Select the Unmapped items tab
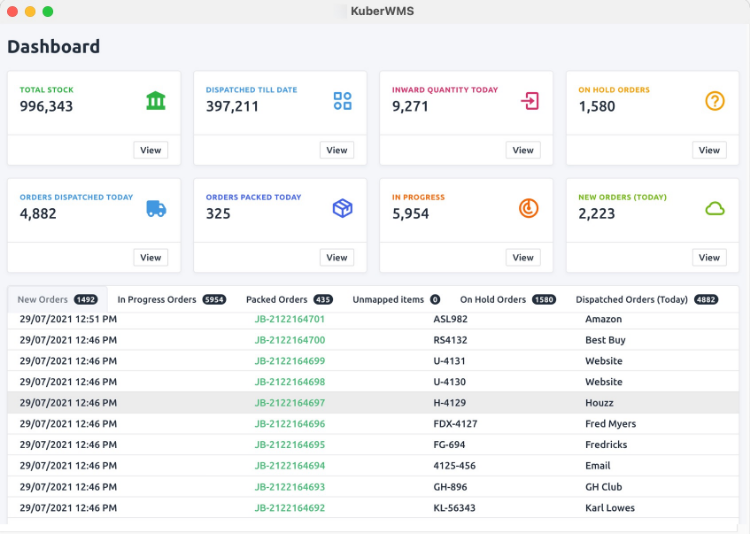Image resolution: width=750 pixels, height=534 pixels. 388,299
